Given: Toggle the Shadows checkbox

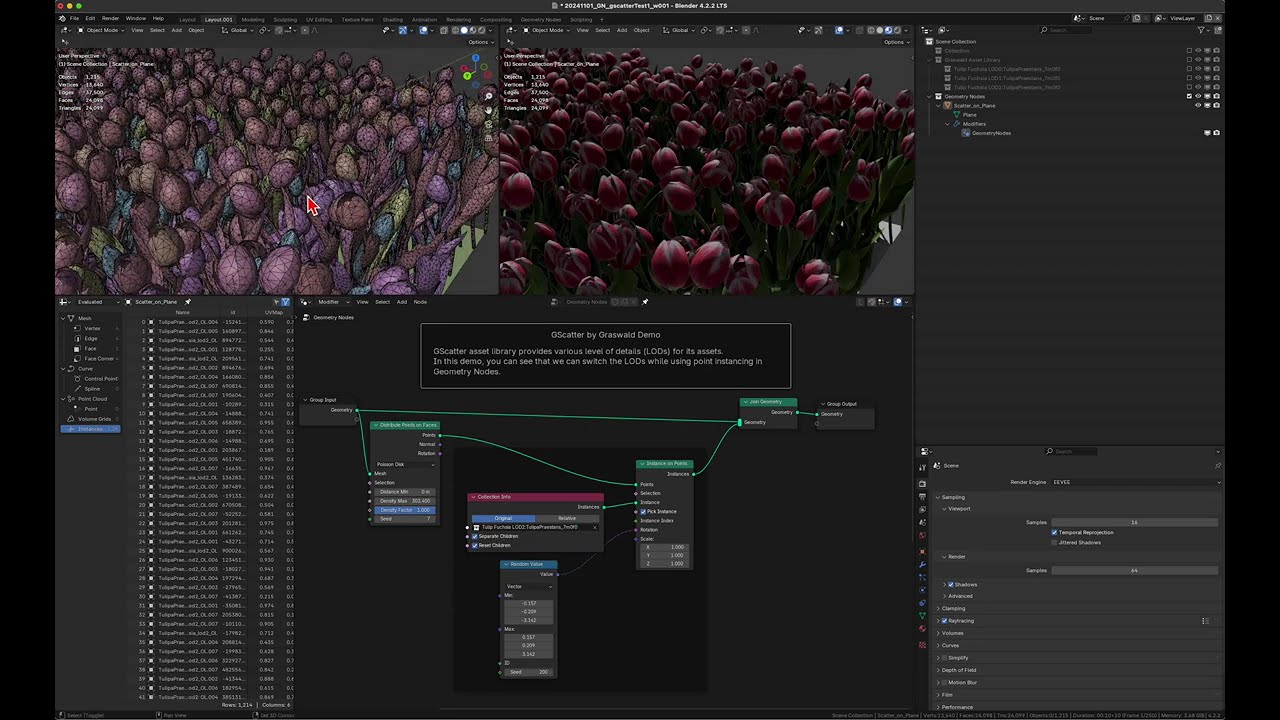Looking at the screenshot, I should [951, 585].
